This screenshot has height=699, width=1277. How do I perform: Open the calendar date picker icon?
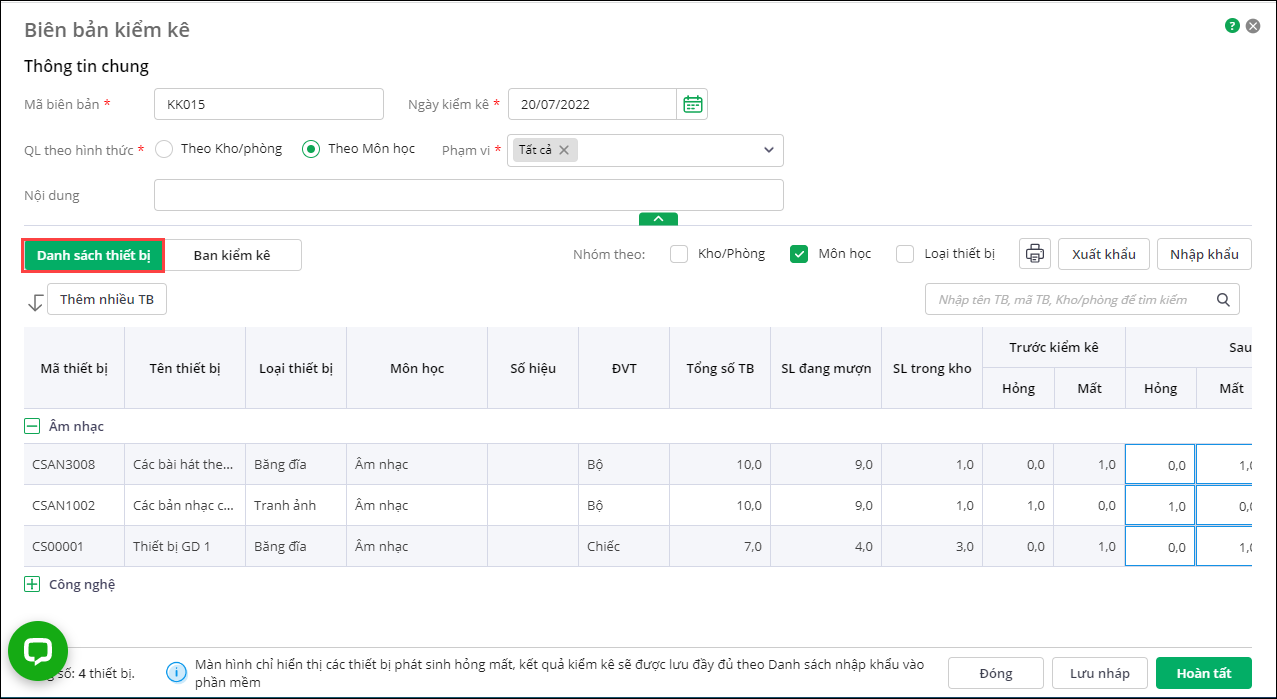692,104
